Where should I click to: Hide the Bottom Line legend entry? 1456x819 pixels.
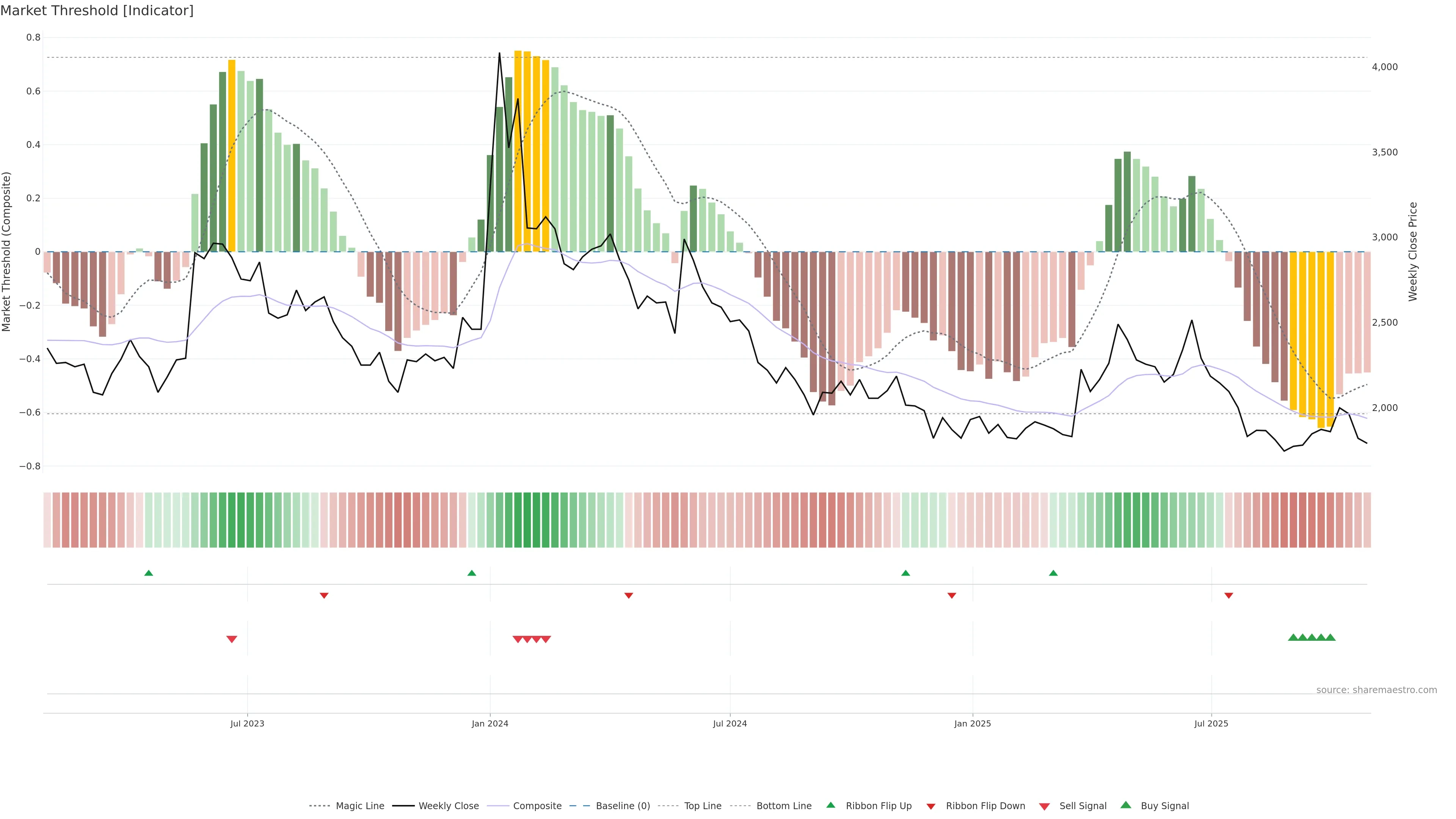point(783,806)
